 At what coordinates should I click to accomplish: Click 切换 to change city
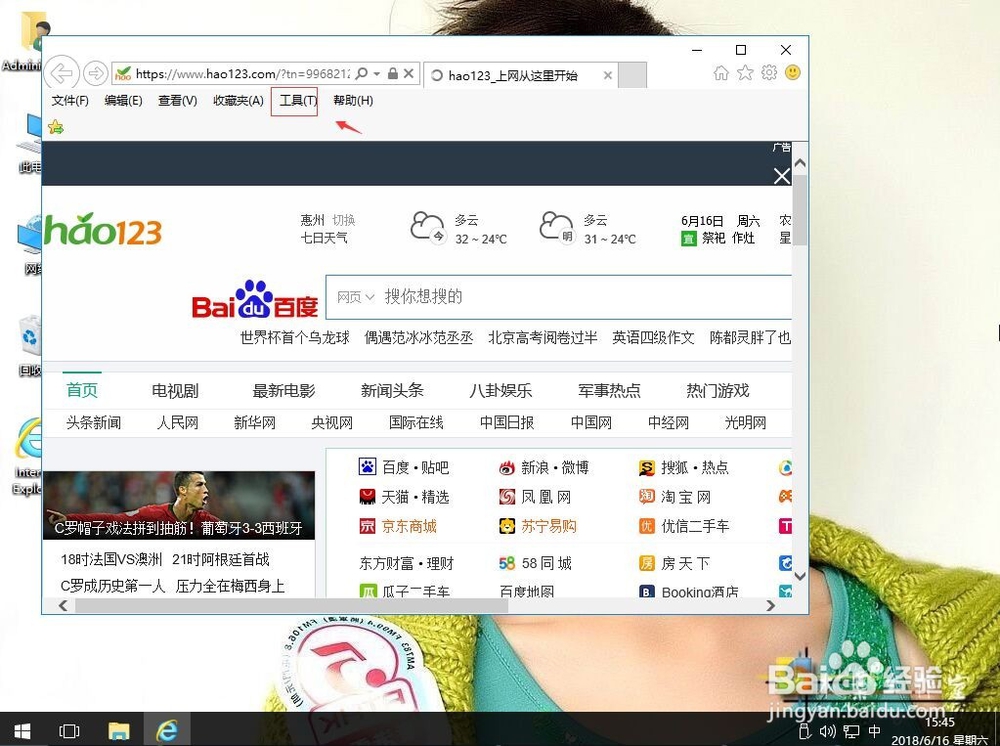click(344, 220)
